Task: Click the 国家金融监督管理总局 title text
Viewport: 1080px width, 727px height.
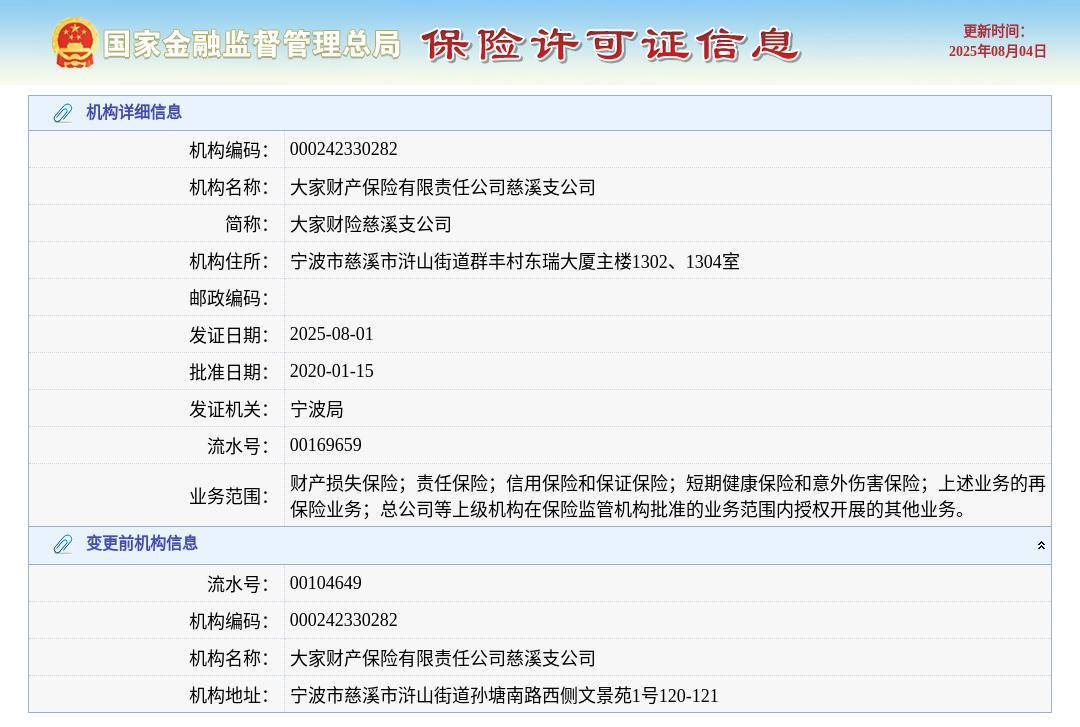Action: click(x=251, y=44)
